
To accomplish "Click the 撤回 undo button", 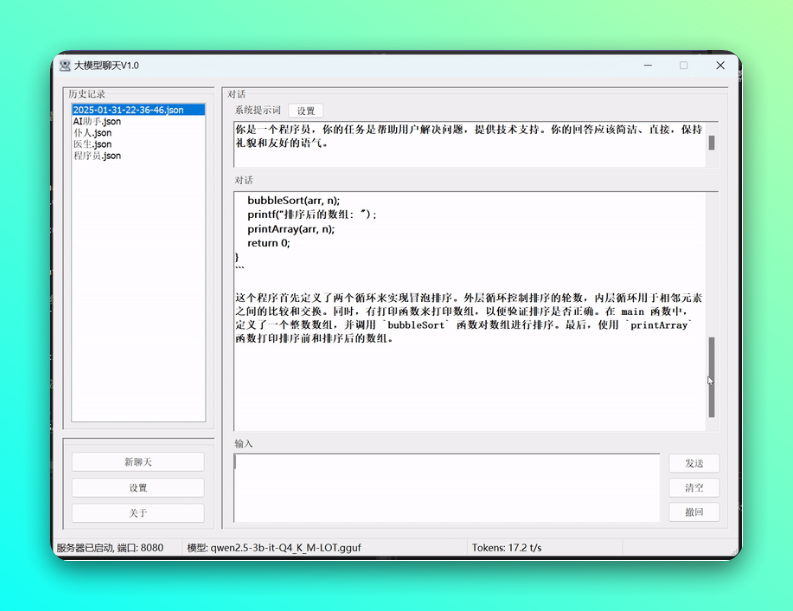I will 694,512.
